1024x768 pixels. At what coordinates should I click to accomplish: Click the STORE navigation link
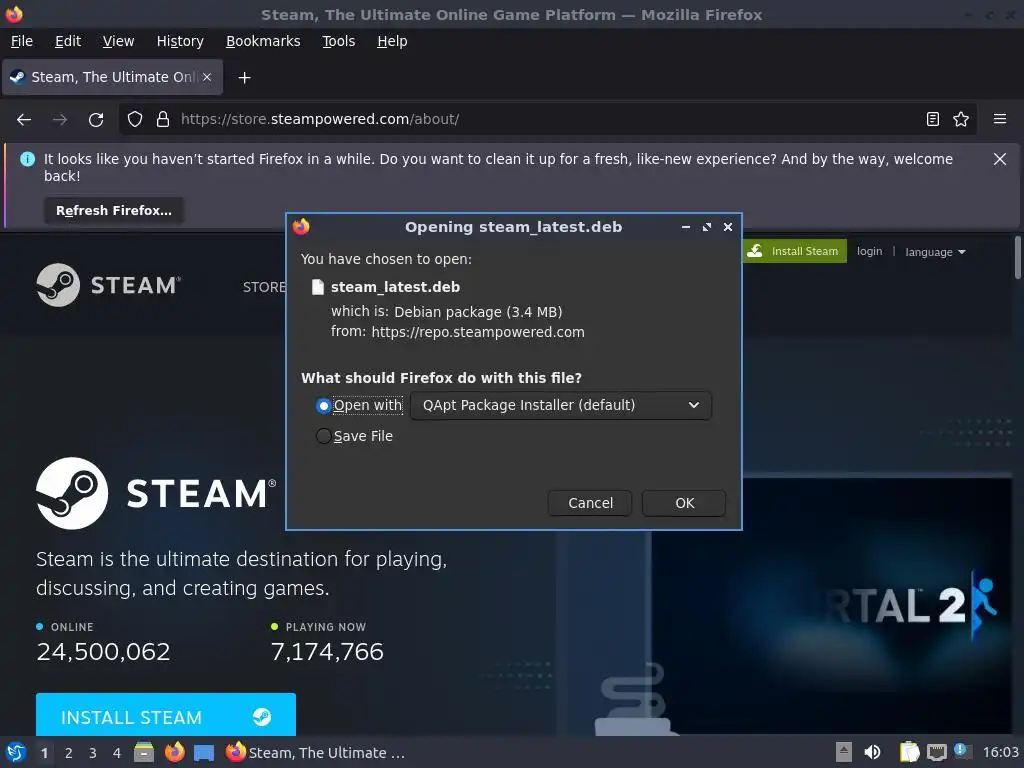point(264,287)
